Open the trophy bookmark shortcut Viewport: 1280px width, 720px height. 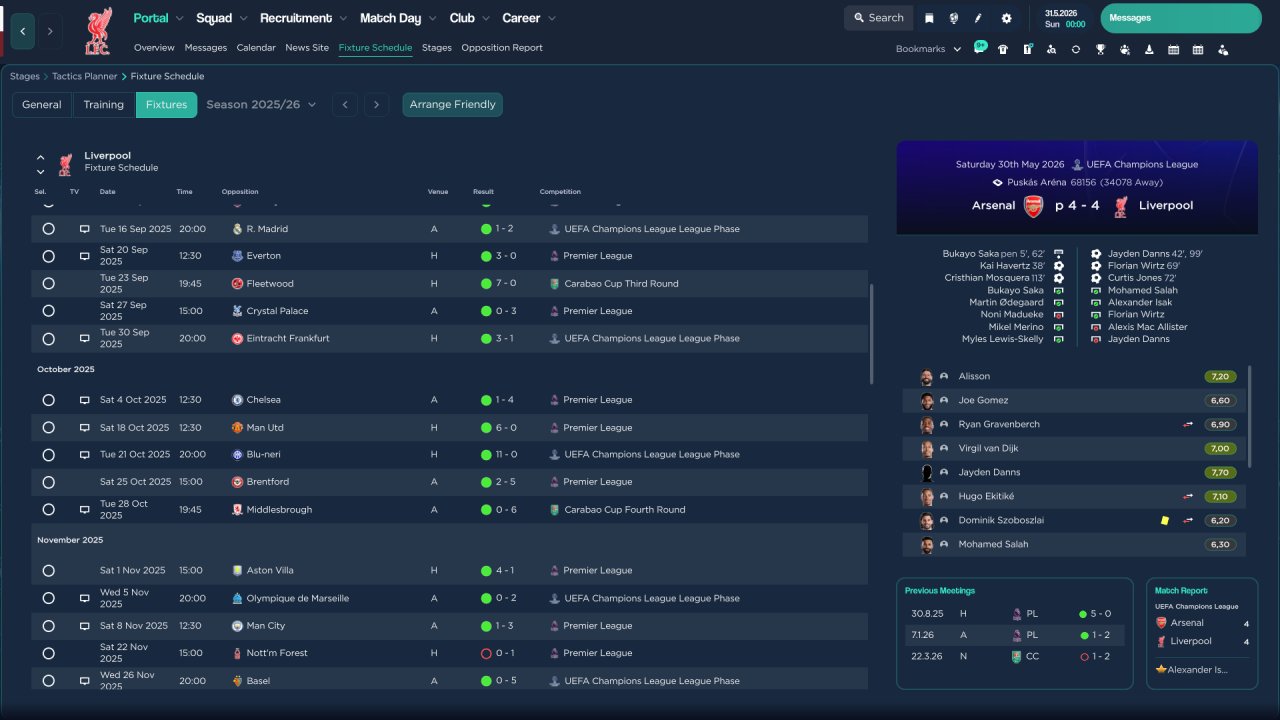(1100, 49)
